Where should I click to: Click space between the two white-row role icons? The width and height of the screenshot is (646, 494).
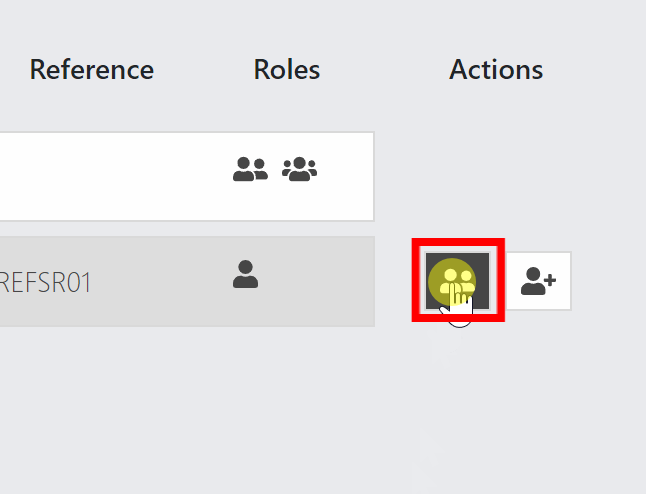(x=275, y=169)
